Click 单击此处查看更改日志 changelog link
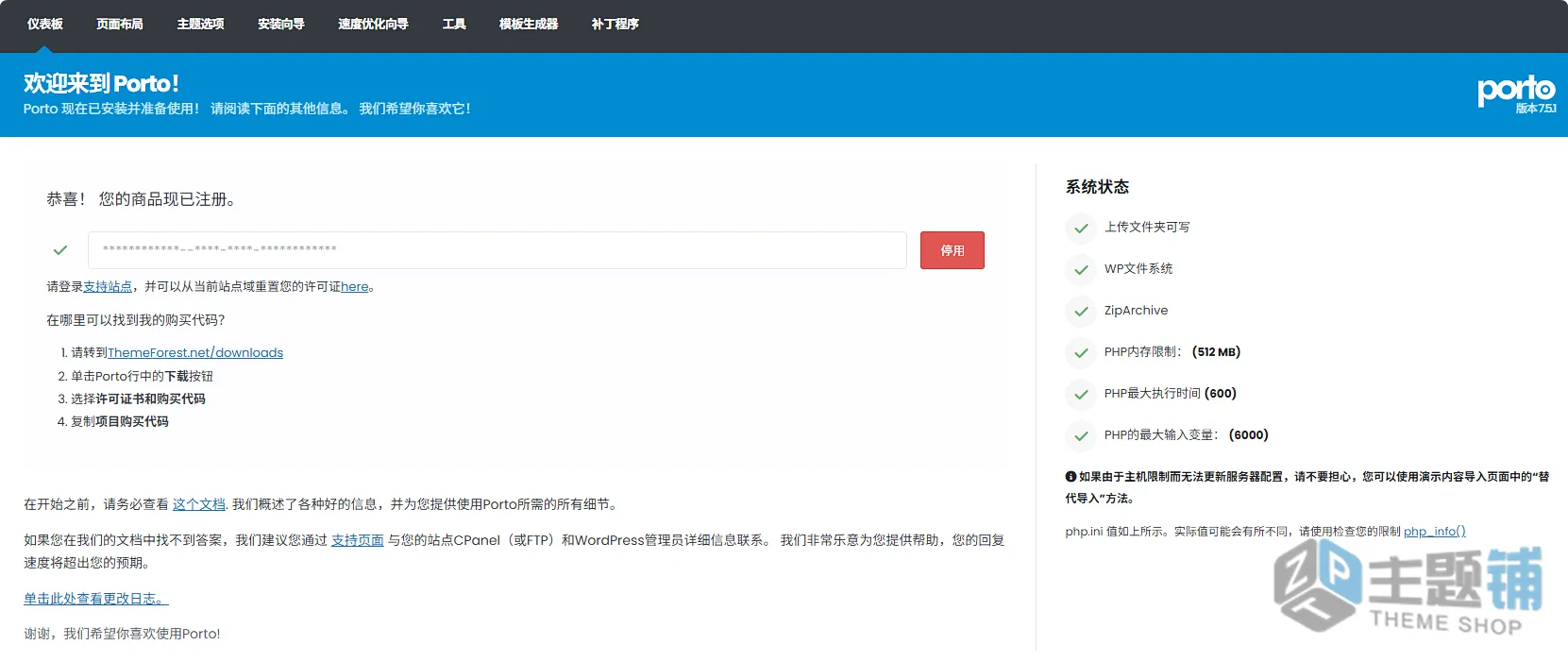 coord(96,599)
